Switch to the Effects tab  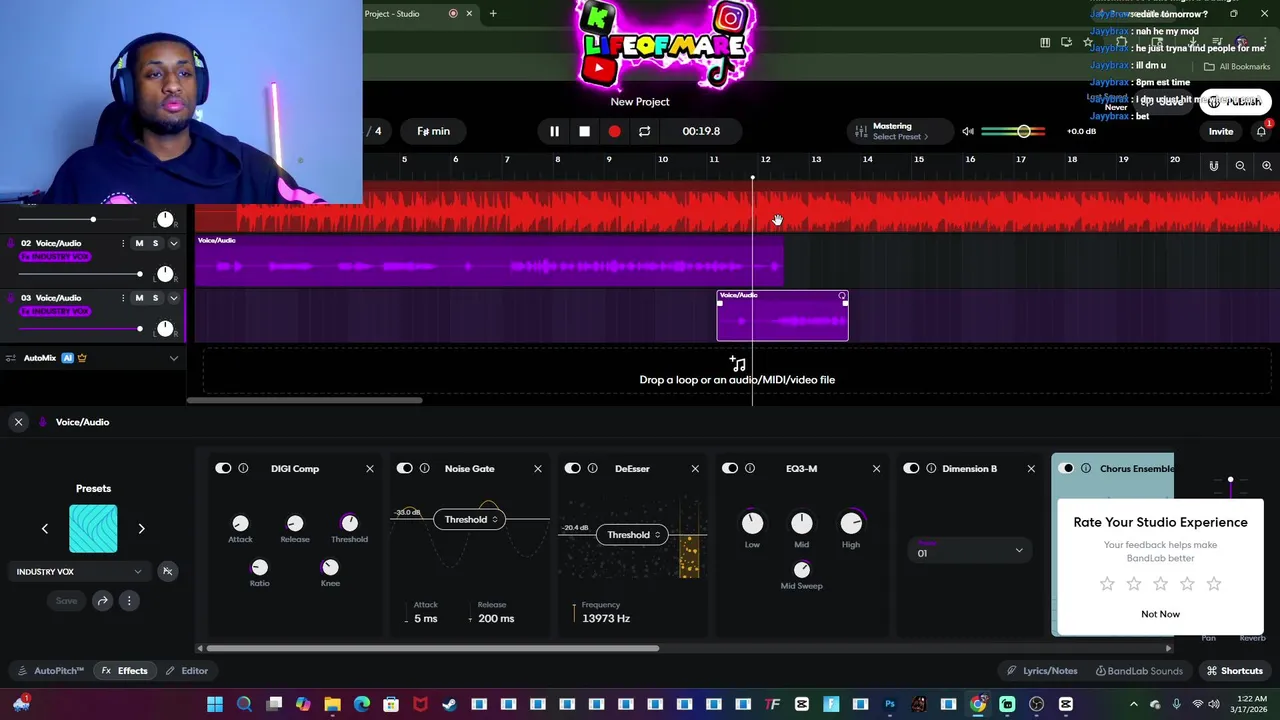[x=125, y=671]
